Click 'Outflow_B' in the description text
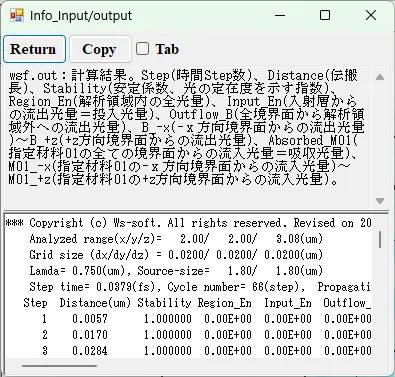Viewport: 395px width, 377px height. (201, 114)
